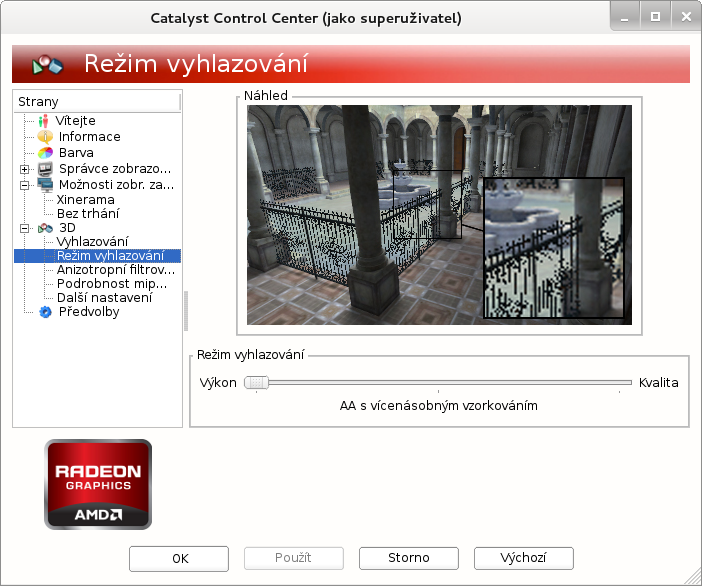Click the Barva color wheel icon
Screen dimensions: 702x586
click(45, 153)
